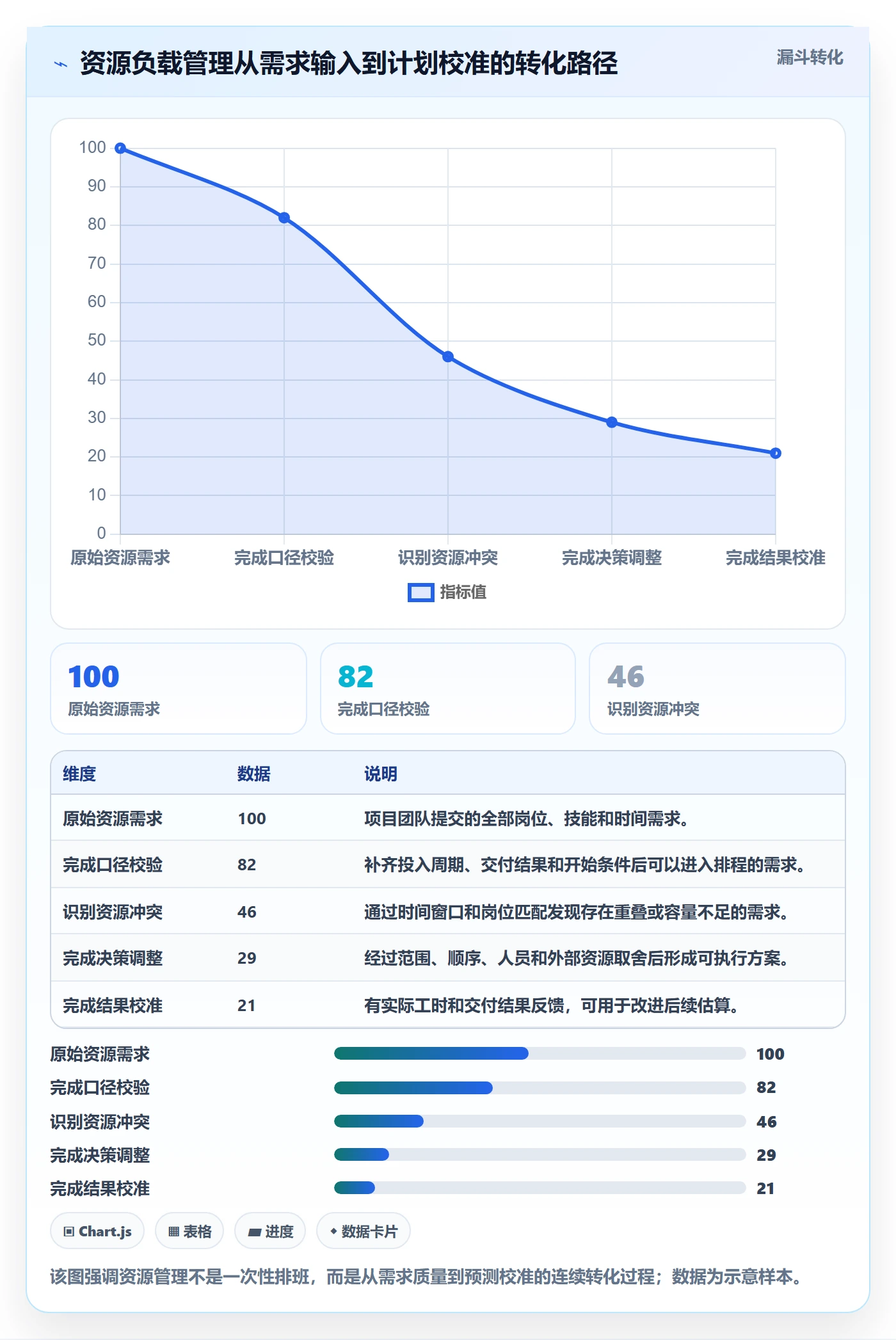The height and width of the screenshot is (1340, 896).
Task: Click the Chart.js tag icon
Action: (69, 1231)
